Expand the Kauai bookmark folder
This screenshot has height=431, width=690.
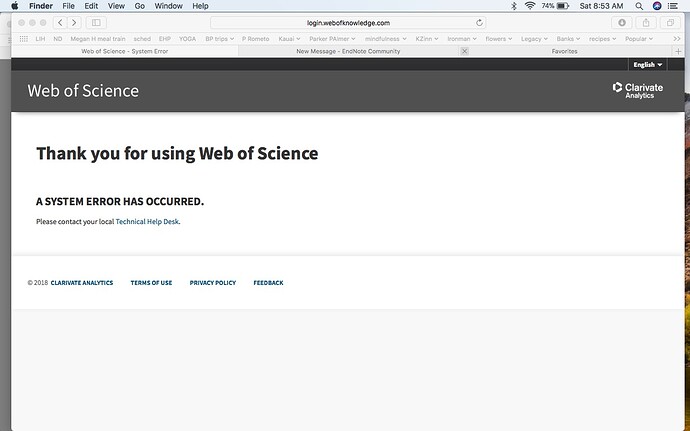(x=289, y=39)
